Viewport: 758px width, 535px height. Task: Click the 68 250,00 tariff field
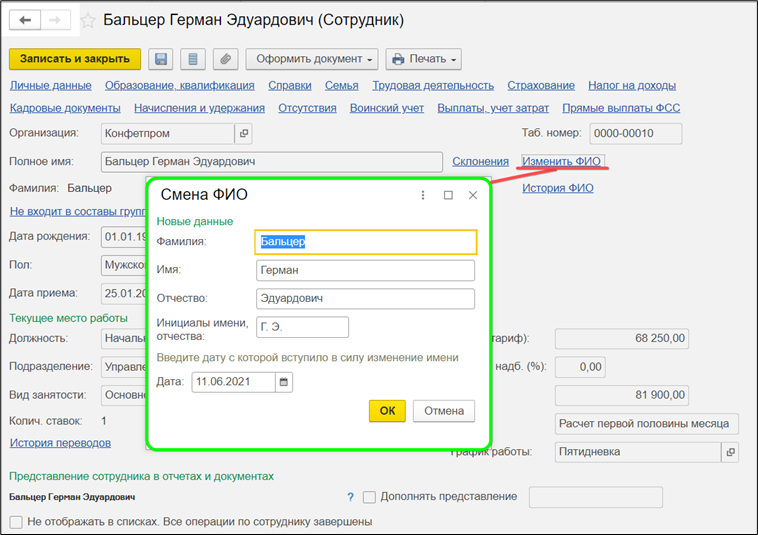coord(622,338)
